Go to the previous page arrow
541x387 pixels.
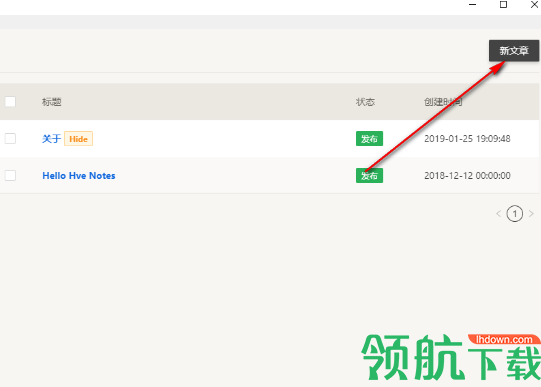(x=499, y=214)
